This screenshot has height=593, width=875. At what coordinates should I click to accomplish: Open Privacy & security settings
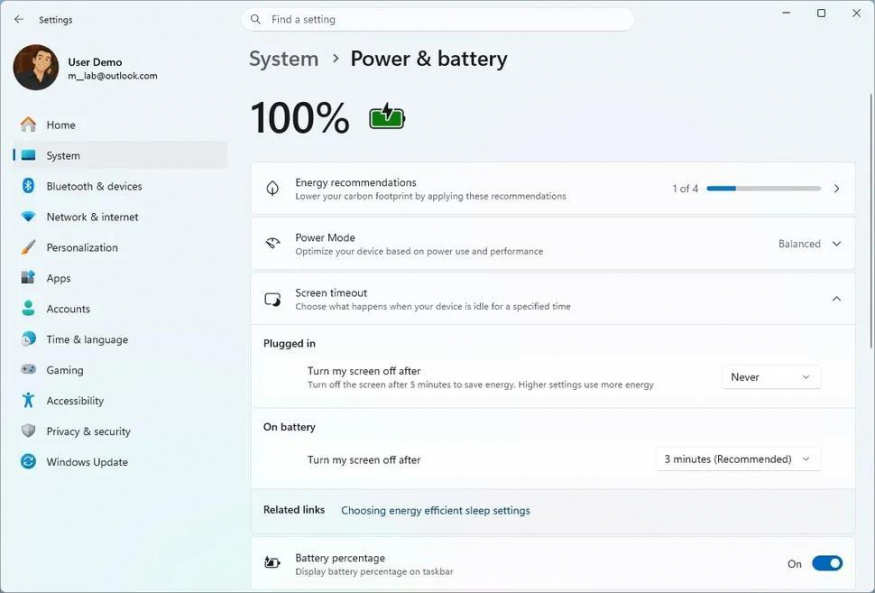pyautogui.click(x=119, y=432)
